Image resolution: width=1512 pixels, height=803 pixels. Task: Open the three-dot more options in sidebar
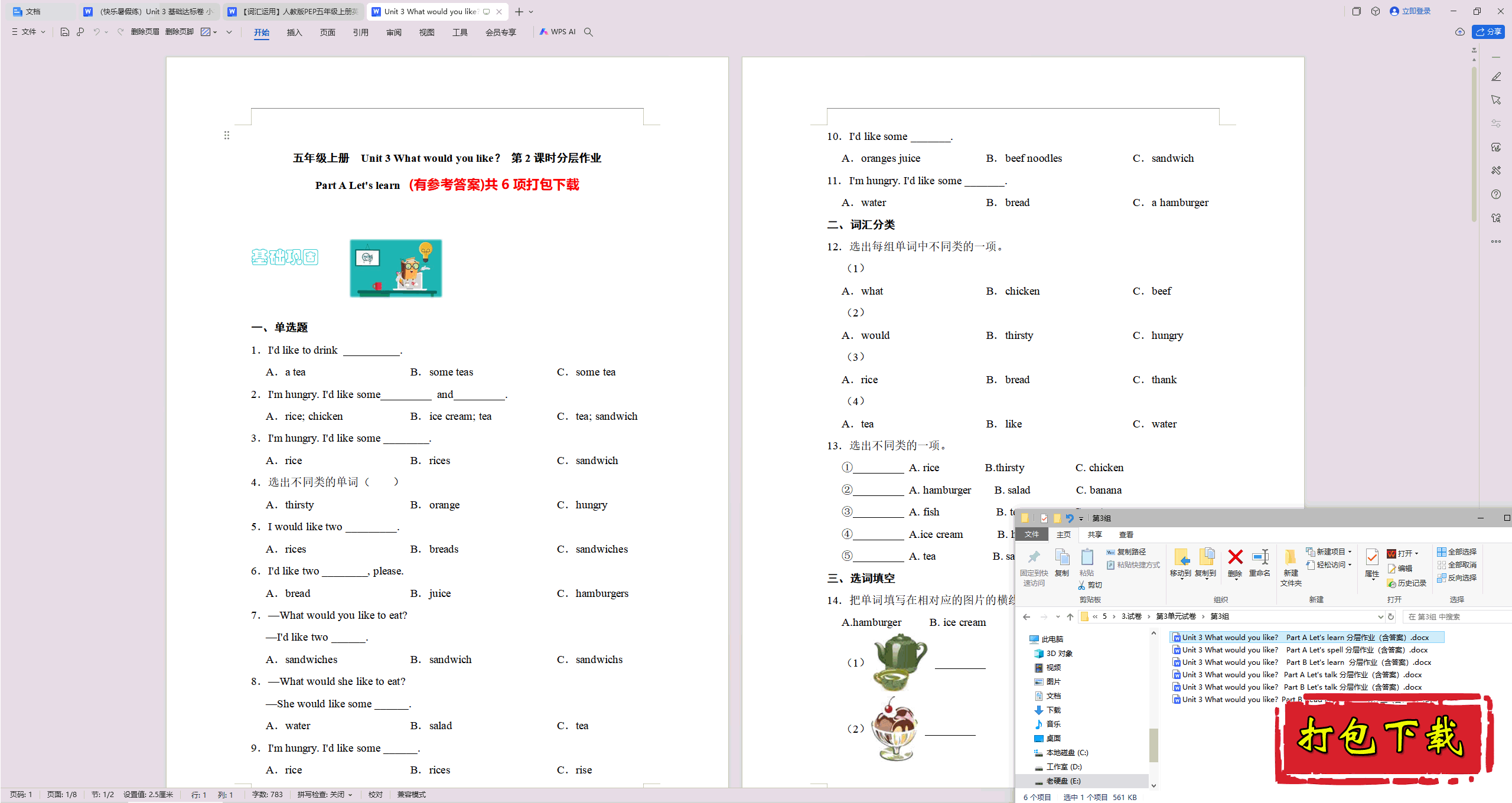pyautogui.click(x=1496, y=241)
